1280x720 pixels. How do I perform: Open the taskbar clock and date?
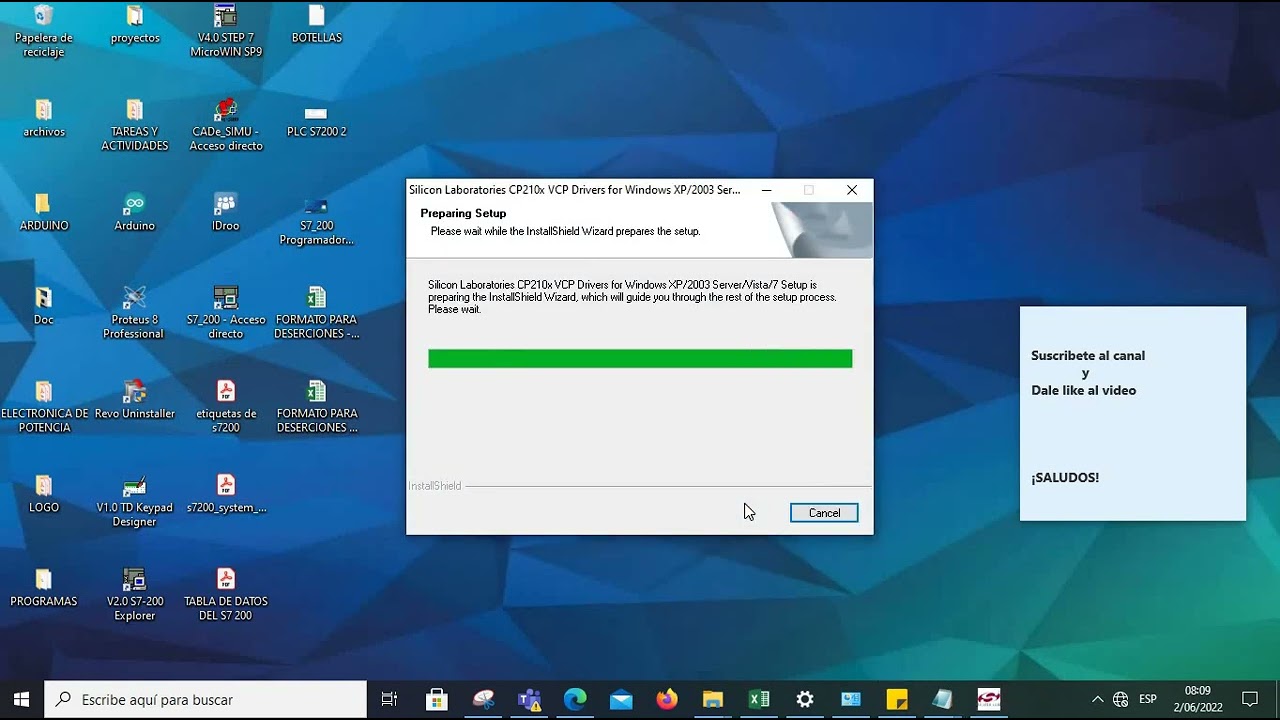[x=1197, y=699]
